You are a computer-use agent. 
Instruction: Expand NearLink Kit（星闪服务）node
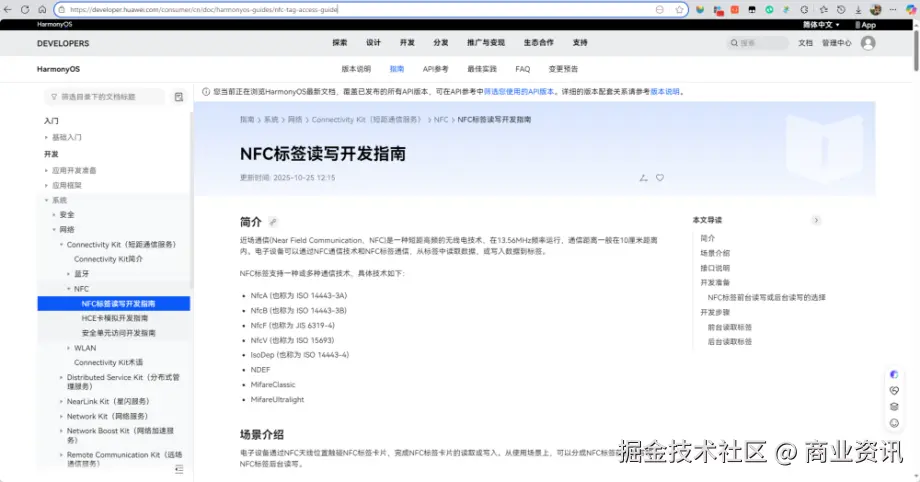tap(61, 402)
